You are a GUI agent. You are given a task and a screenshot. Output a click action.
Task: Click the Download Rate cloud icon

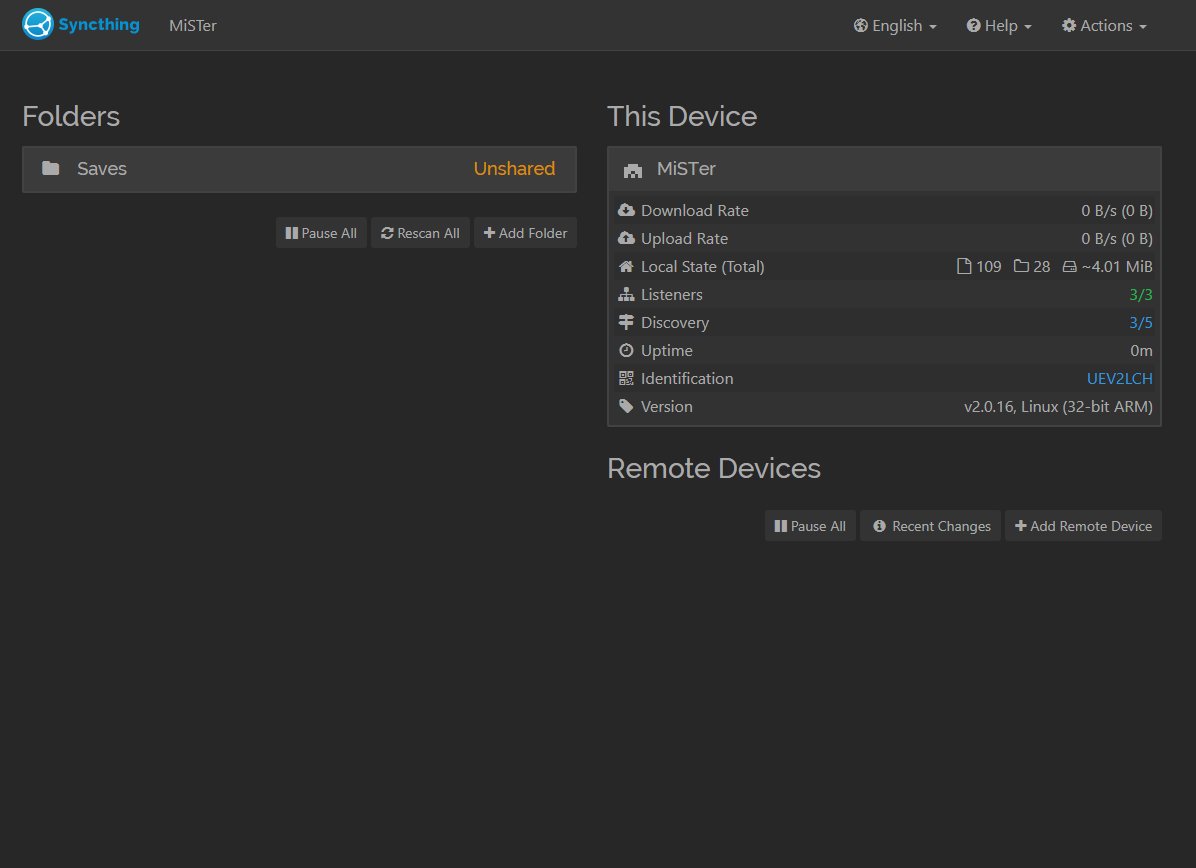click(x=626, y=210)
